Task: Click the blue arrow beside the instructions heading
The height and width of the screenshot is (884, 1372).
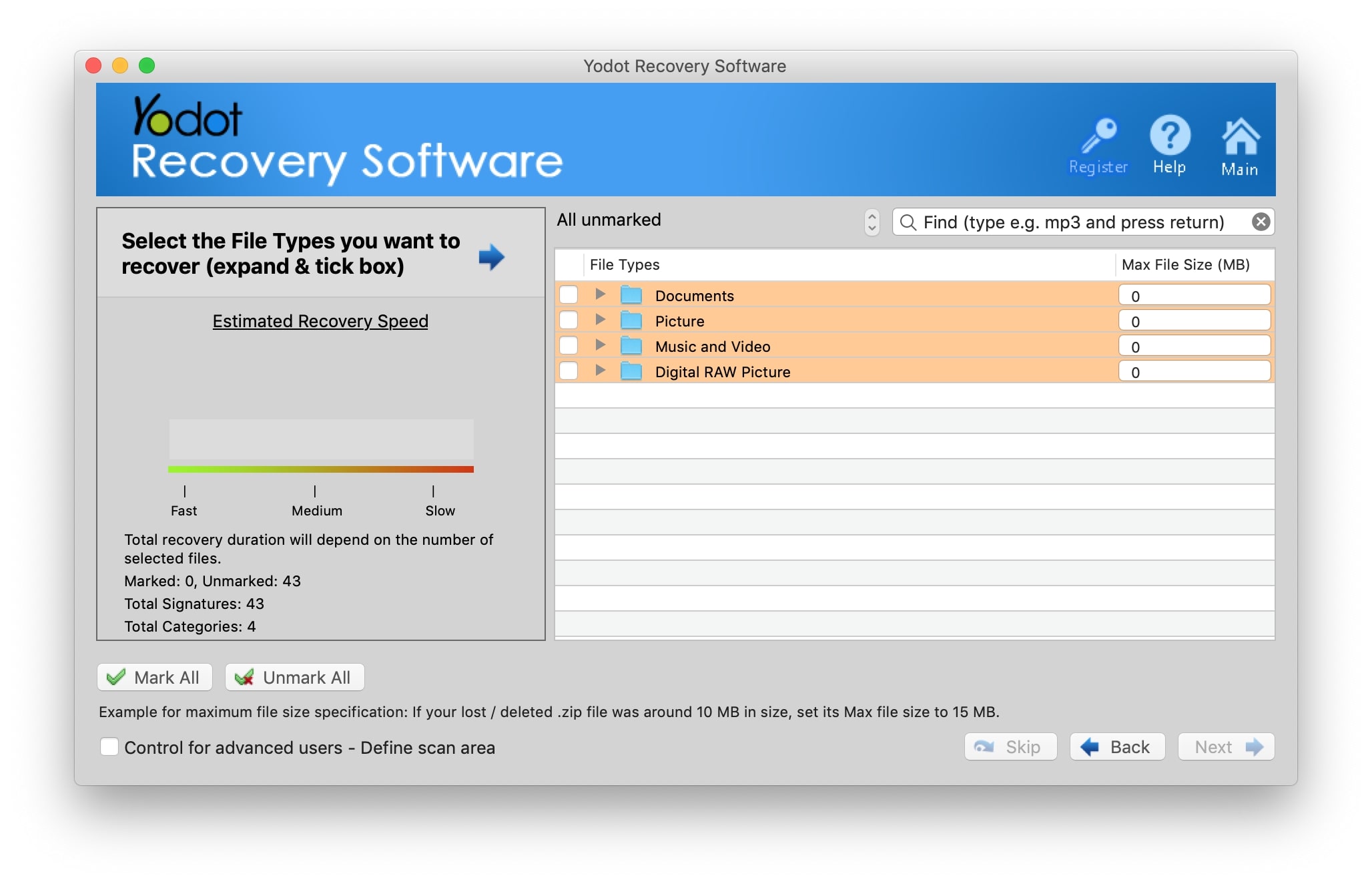Action: [492, 256]
